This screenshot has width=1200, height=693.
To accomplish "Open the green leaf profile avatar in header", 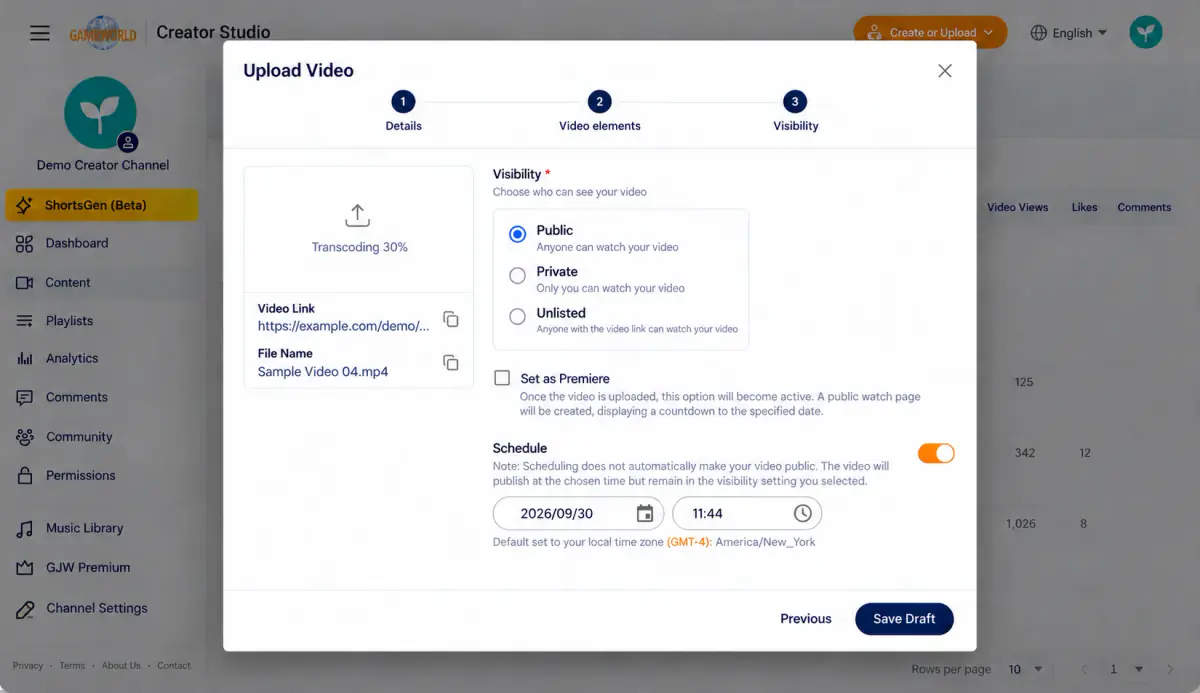I will tap(1146, 32).
